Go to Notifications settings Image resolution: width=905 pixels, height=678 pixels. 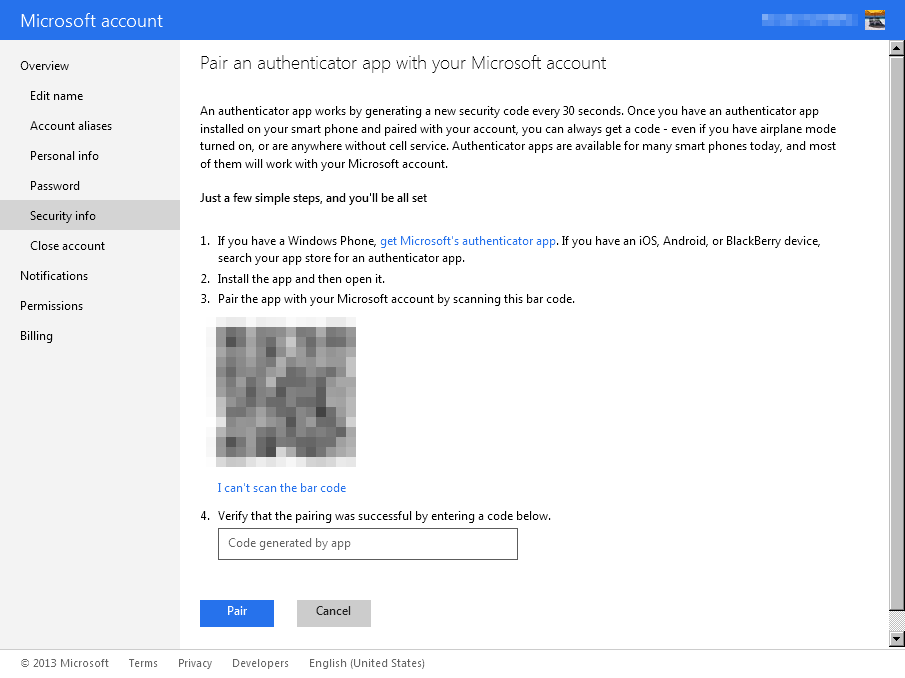tap(54, 276)
